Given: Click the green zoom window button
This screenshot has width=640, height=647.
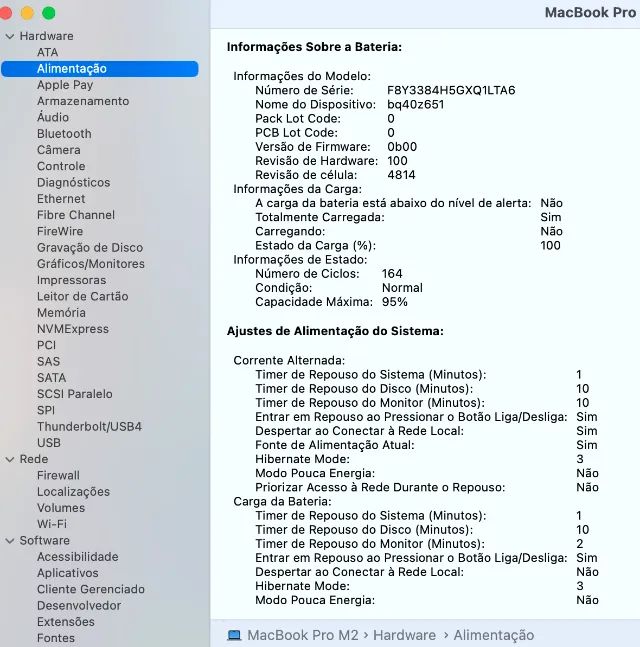Looking at the screenshot, I should coord(49,13).
